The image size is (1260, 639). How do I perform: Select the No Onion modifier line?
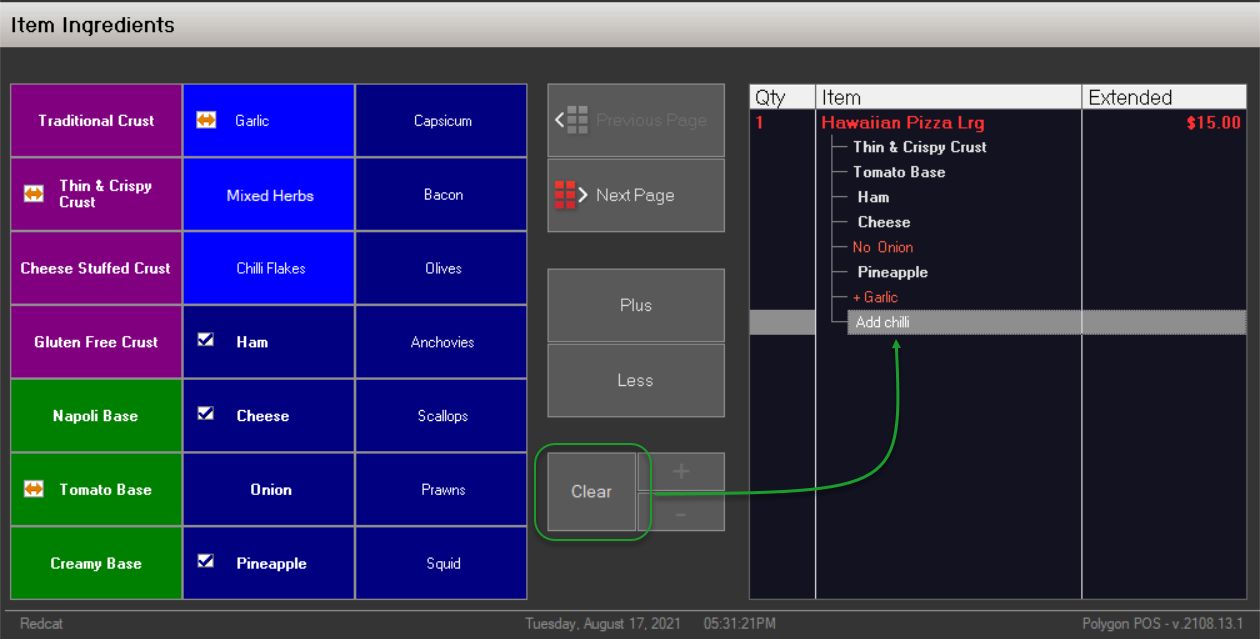pyautogui.click(x=882, y=247)
